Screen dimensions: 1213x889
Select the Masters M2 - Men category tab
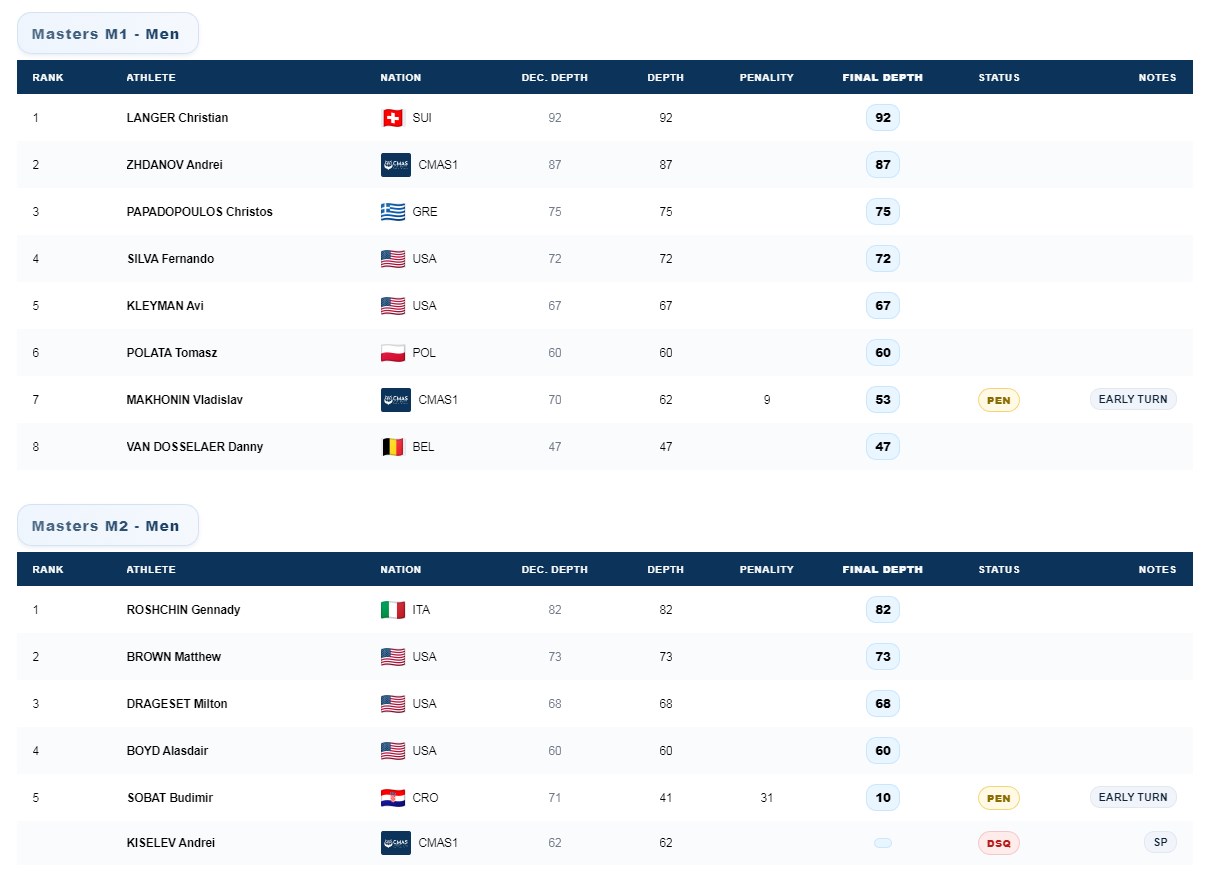click(107, 526)
